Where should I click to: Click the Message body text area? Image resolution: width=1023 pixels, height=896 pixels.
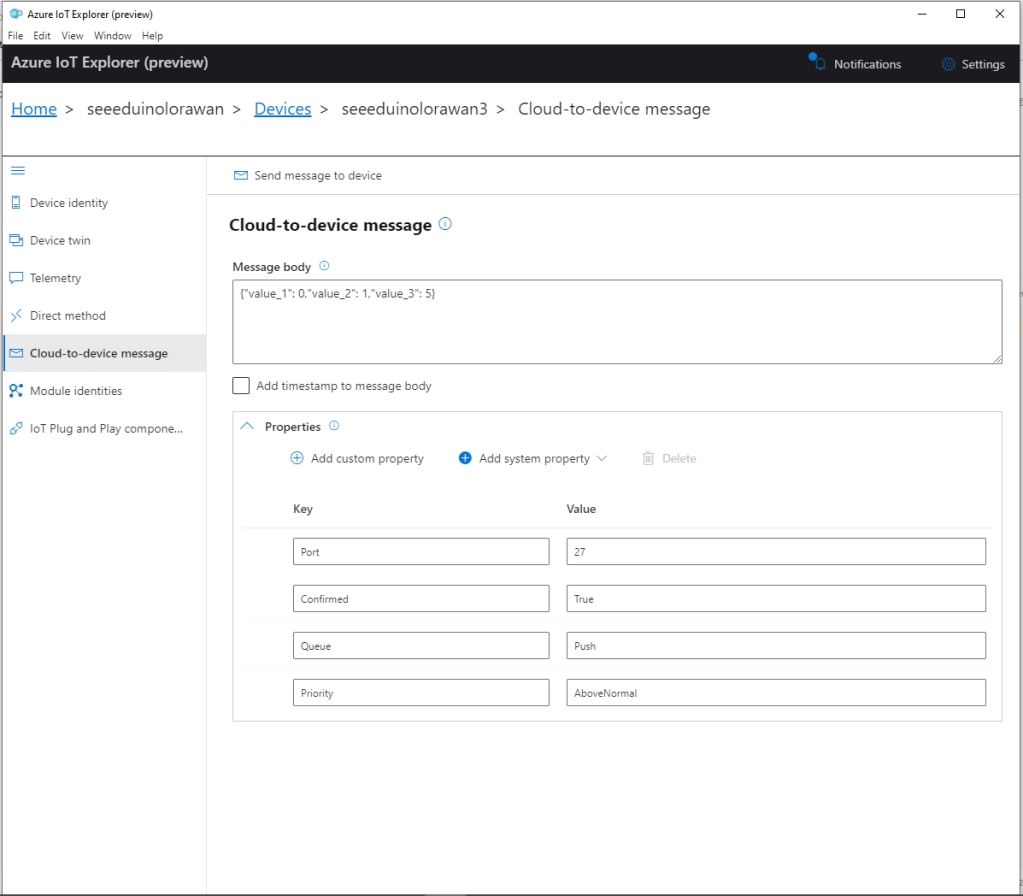click(616, 321)
